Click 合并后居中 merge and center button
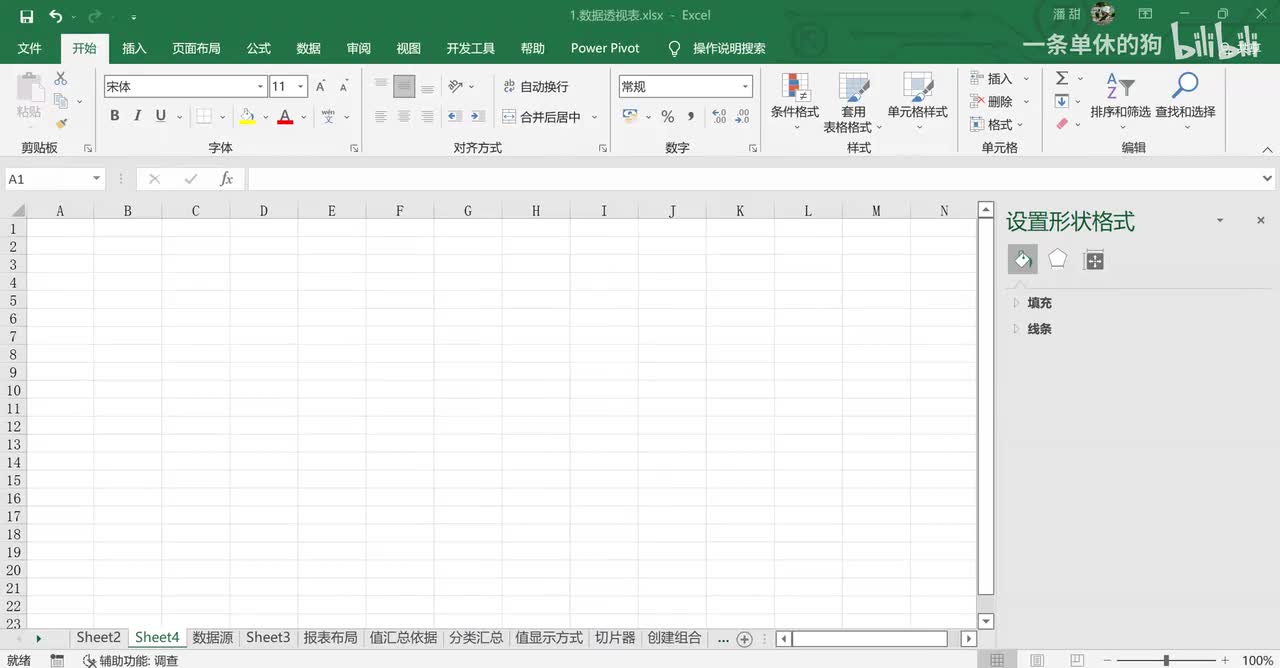The image size is (1280, 668). (541, 117)
